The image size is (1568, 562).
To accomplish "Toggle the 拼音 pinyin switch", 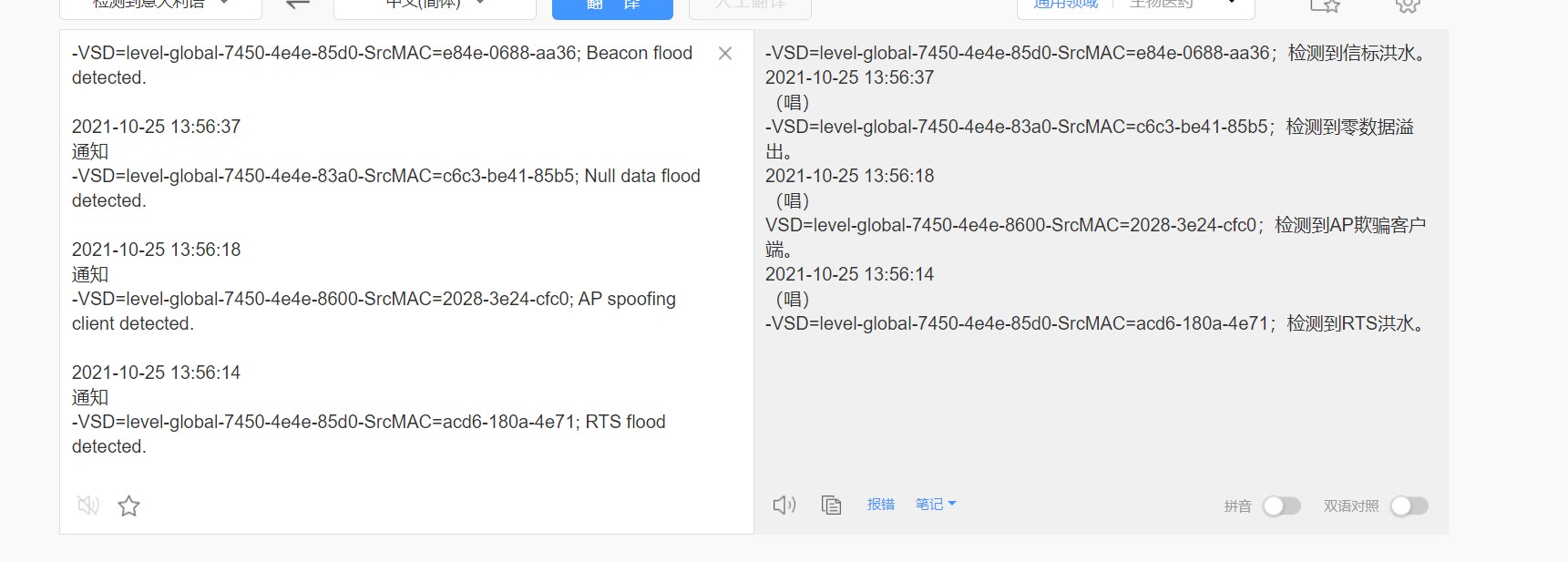I will [1281, 506].
